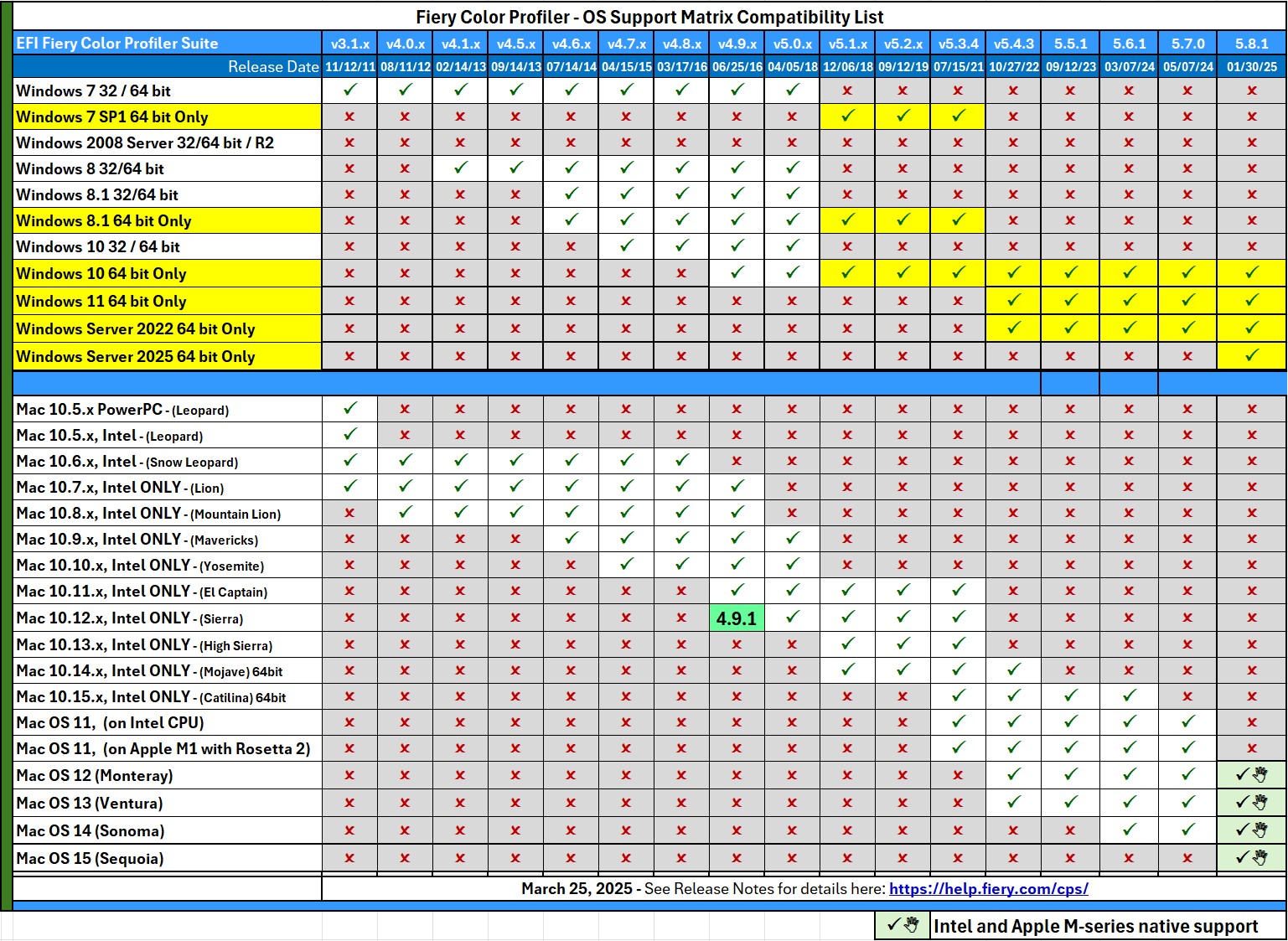Click Mac 10.5.x PowerPC checkmark under v3.1.x
Screen dimensions: 1288x941
349,409
